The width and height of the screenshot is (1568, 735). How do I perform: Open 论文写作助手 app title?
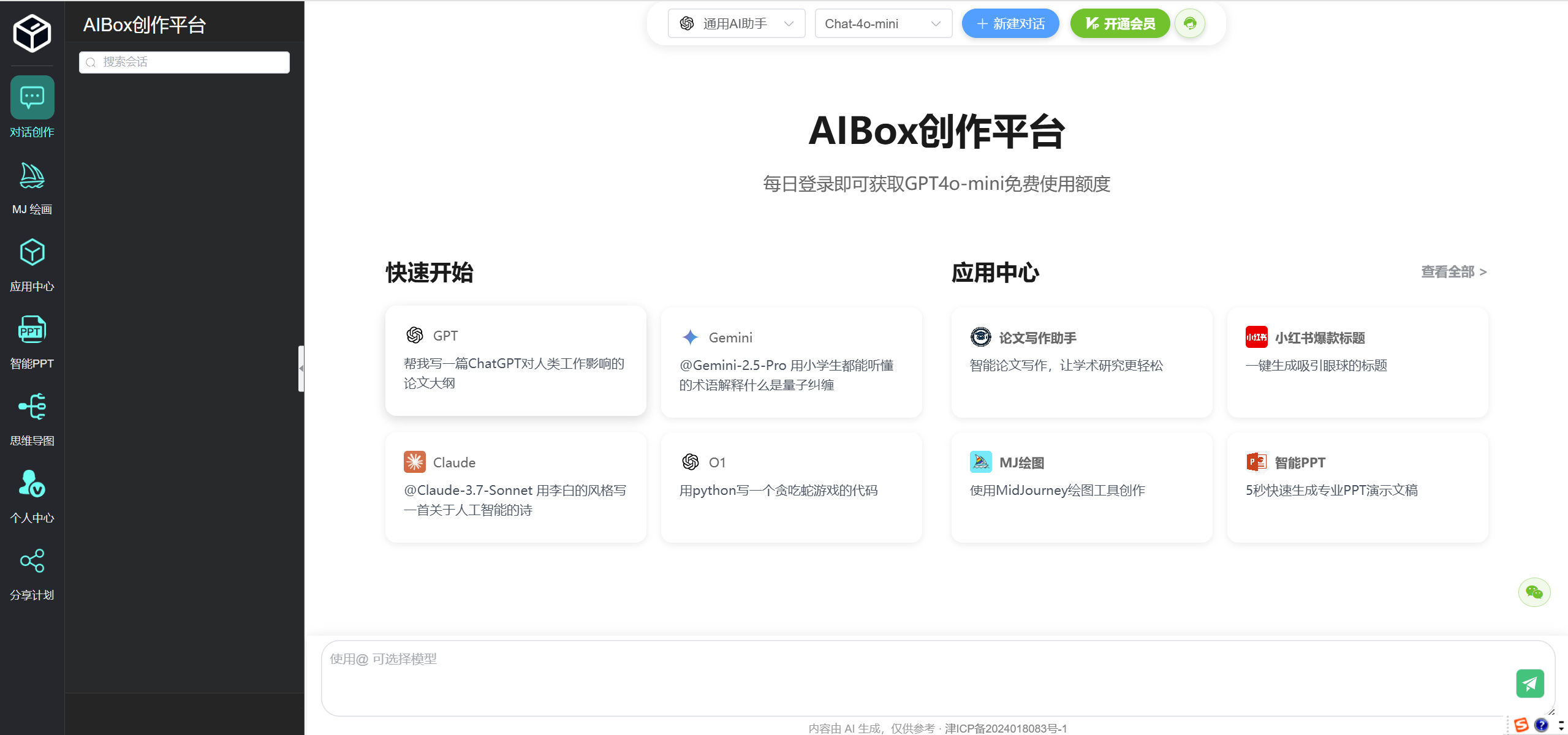(x=1037, y=338)
